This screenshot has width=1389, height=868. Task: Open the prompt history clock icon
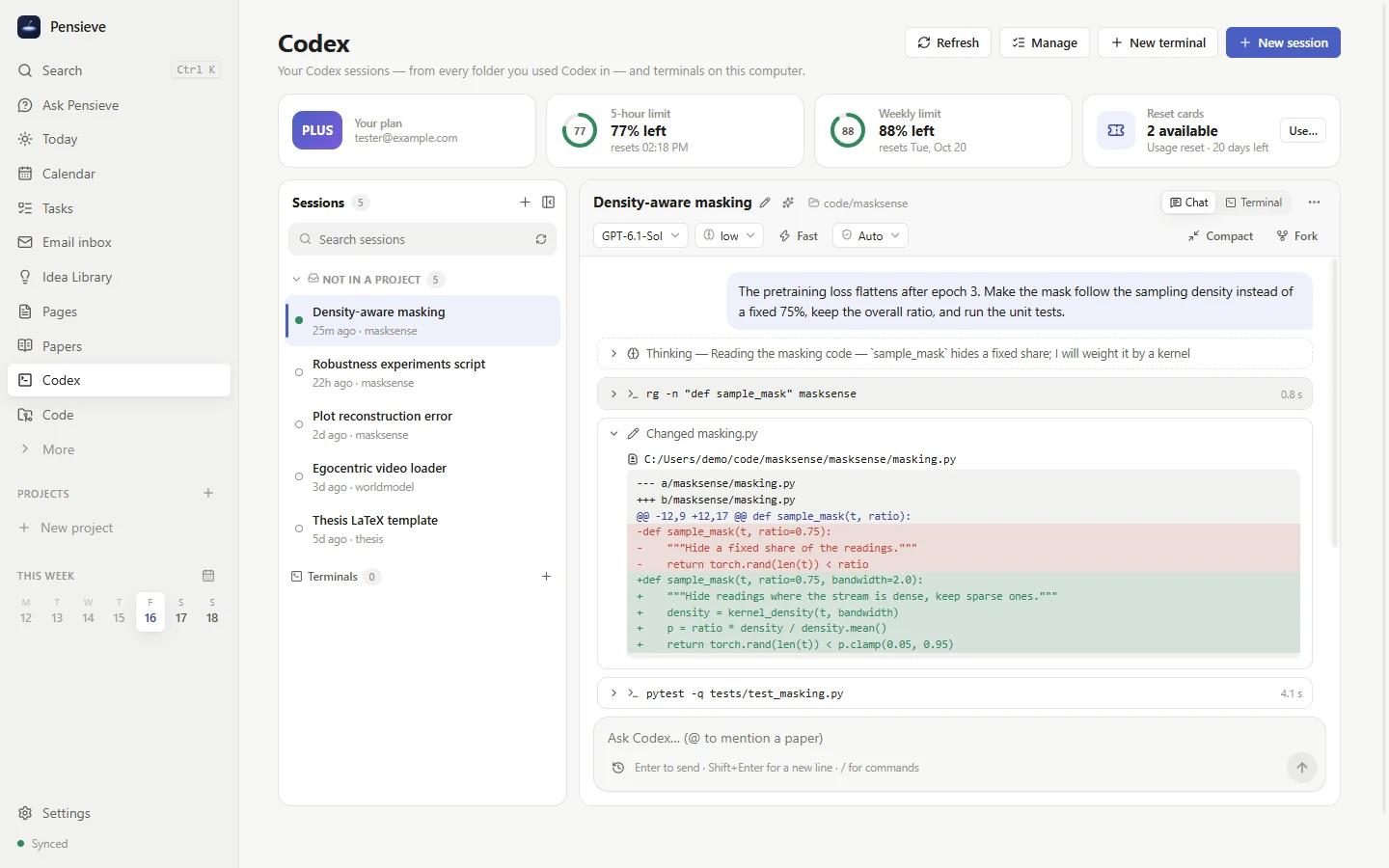tap(618, 768)
